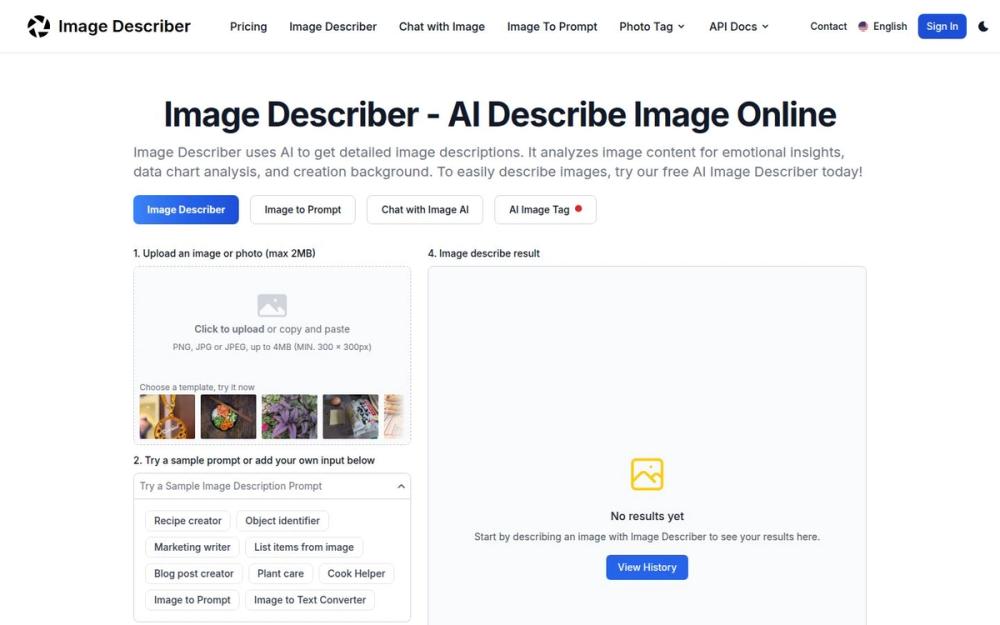Image resolution: width=1000 pixels, height=625 pixels.
Task: Click to upload text in the upload area
Action: click(x=229, y=329)
